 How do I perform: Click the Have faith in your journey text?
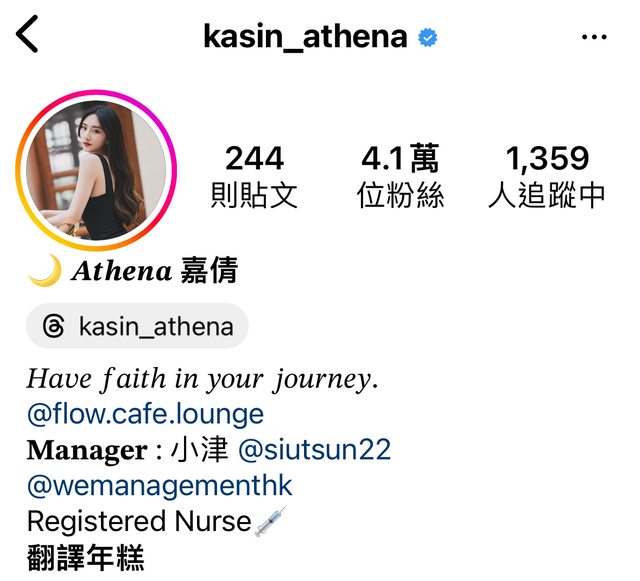coord(202,379)
